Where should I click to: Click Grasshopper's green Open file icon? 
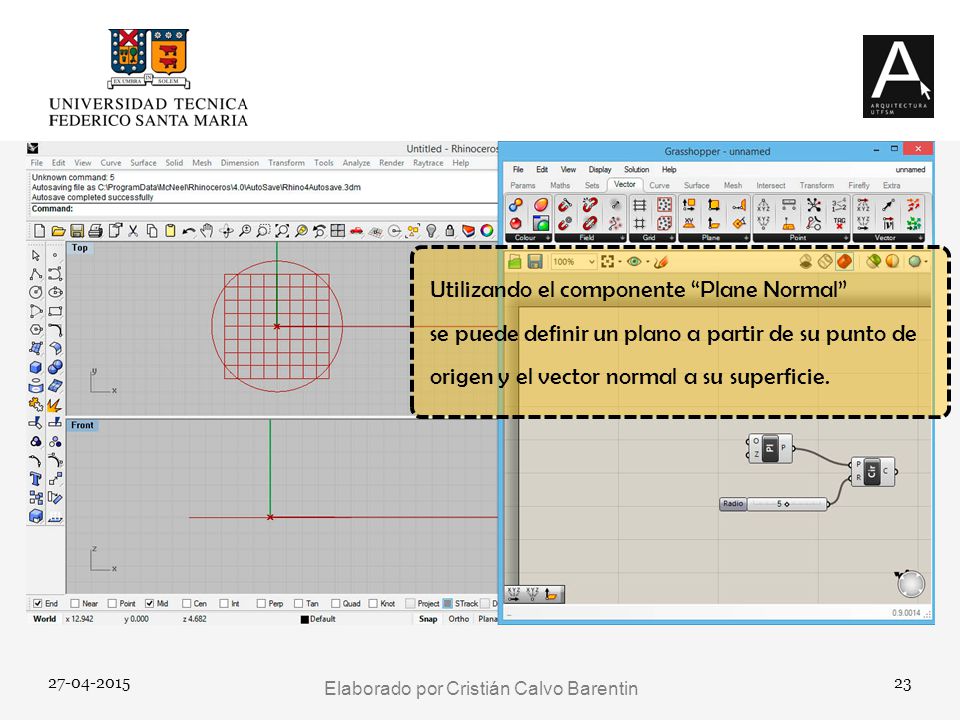[514, 262]
